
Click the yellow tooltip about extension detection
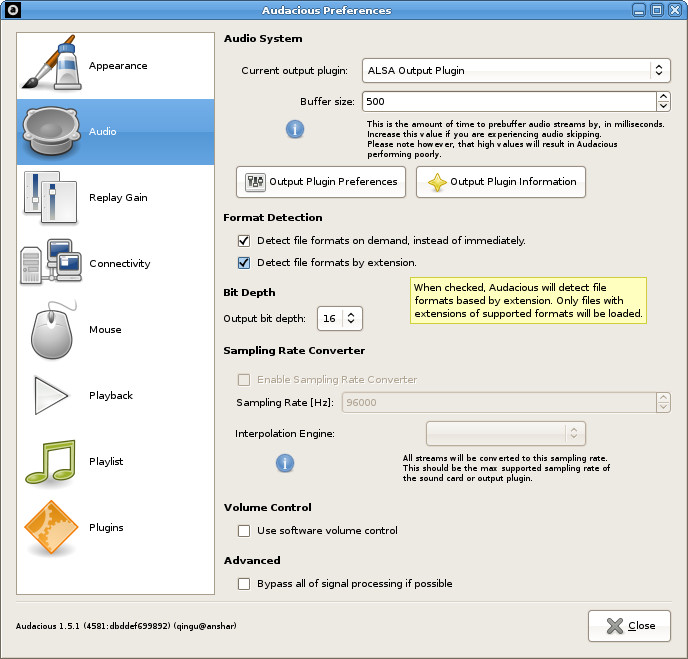(x=528, y=301)
